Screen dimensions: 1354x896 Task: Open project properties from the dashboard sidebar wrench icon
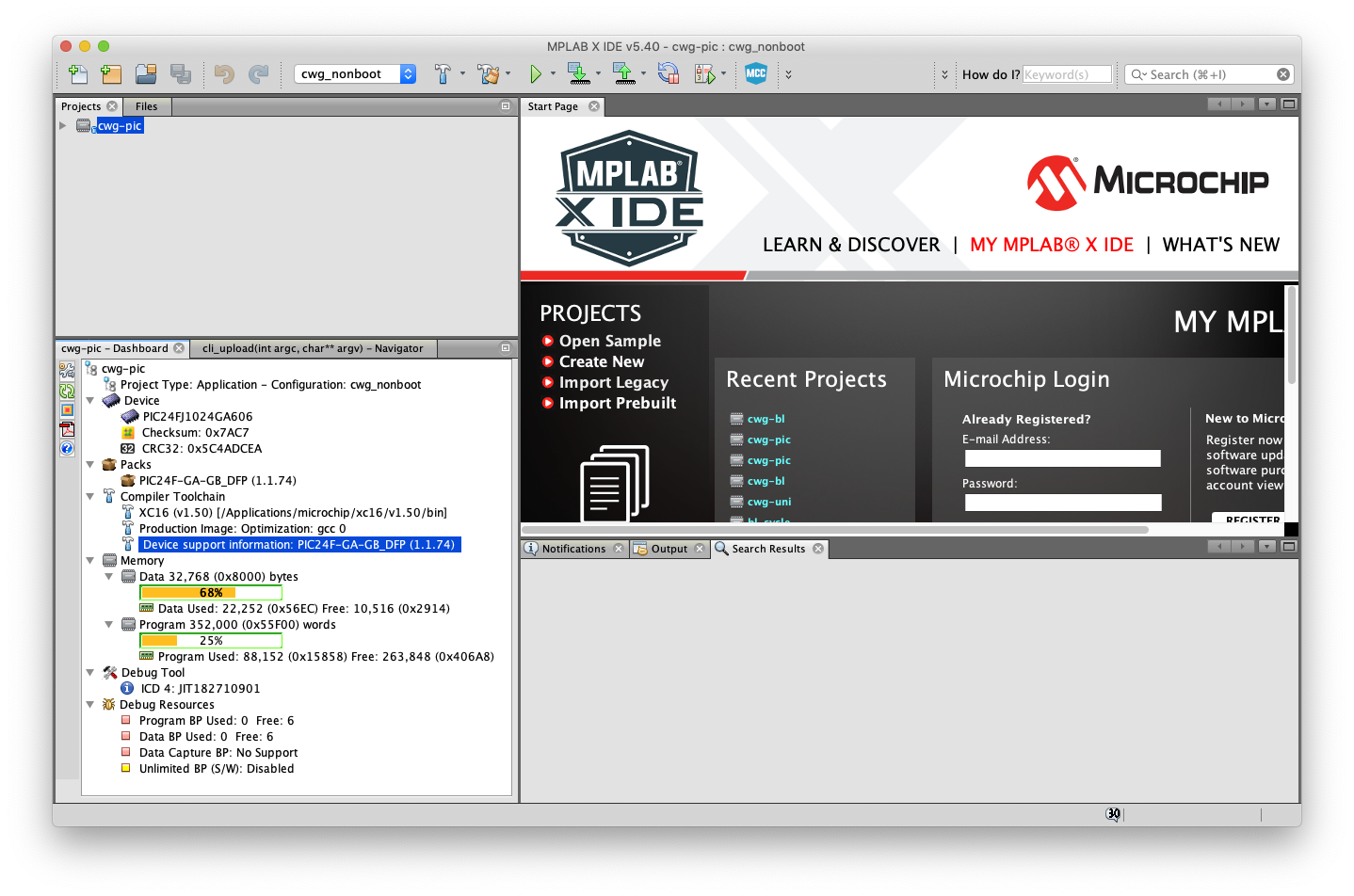(x=67, y=370)
